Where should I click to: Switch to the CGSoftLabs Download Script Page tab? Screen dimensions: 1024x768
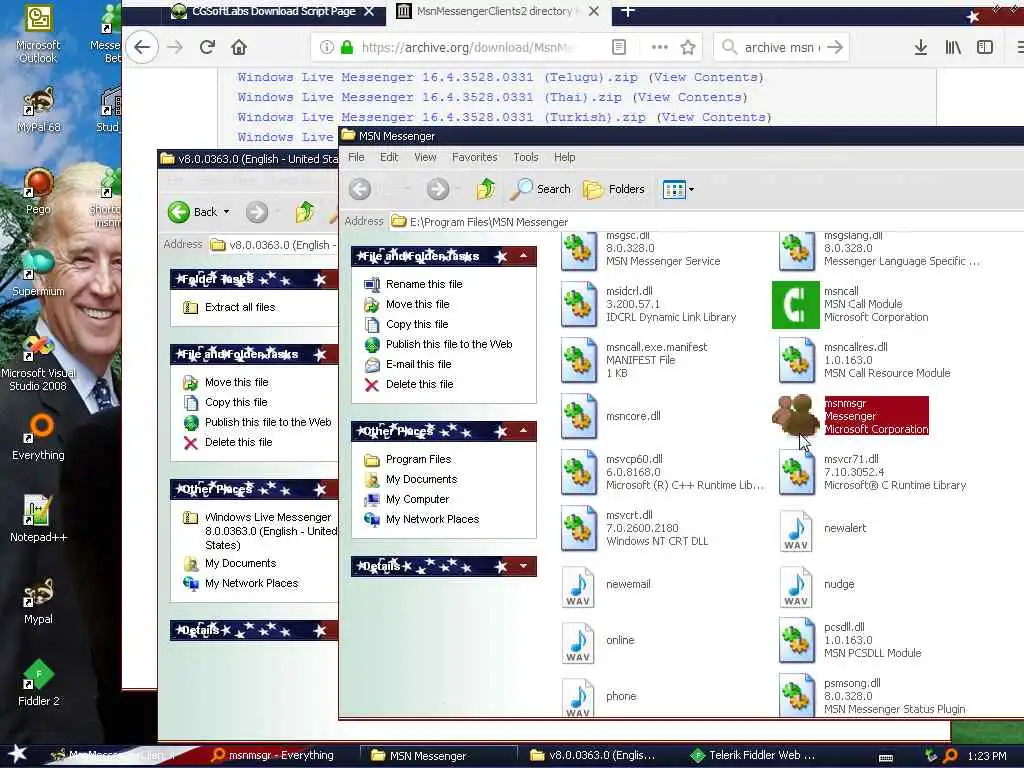pos(272,12)
